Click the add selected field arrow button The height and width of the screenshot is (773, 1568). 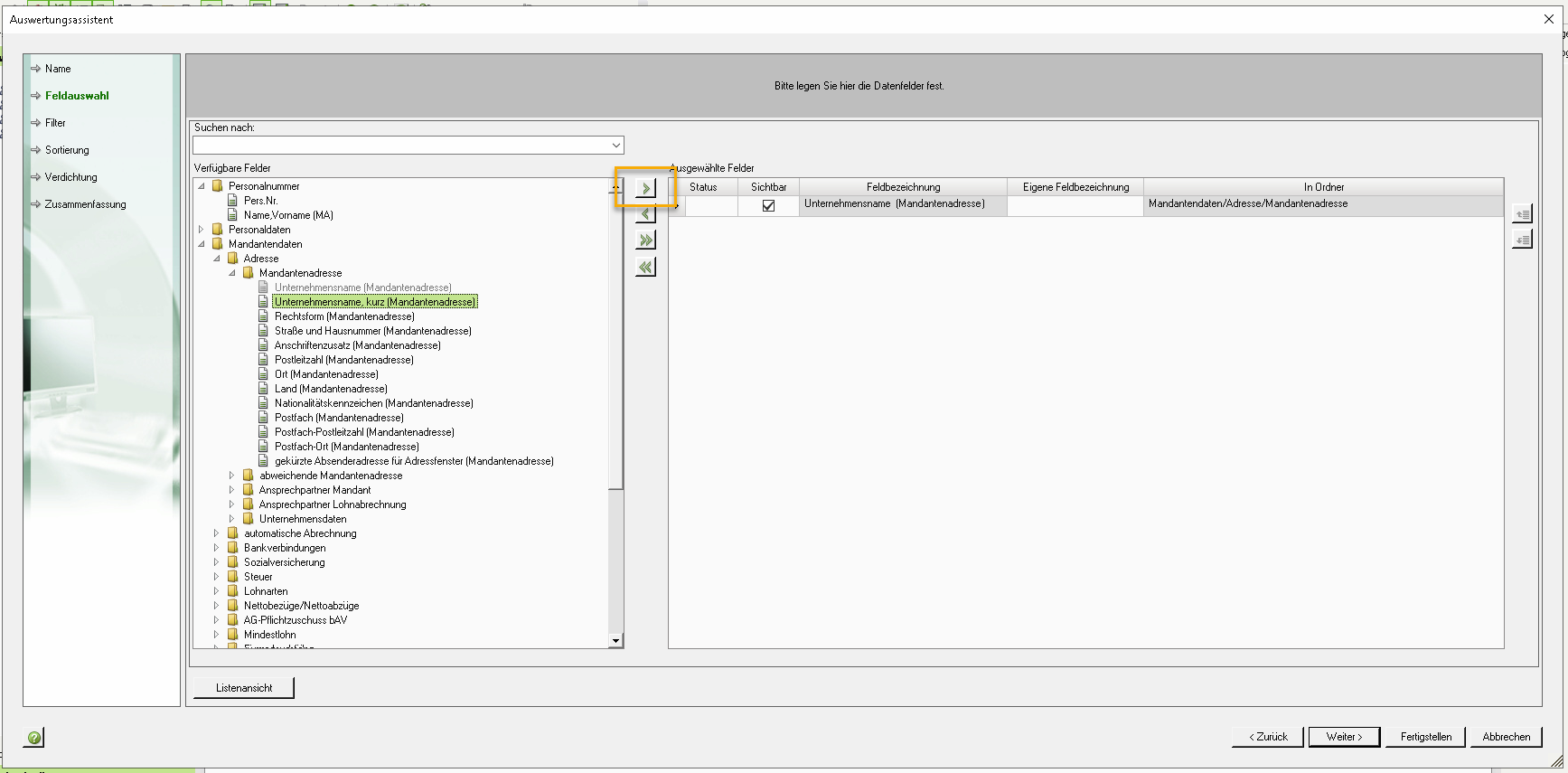click(645, 188)
